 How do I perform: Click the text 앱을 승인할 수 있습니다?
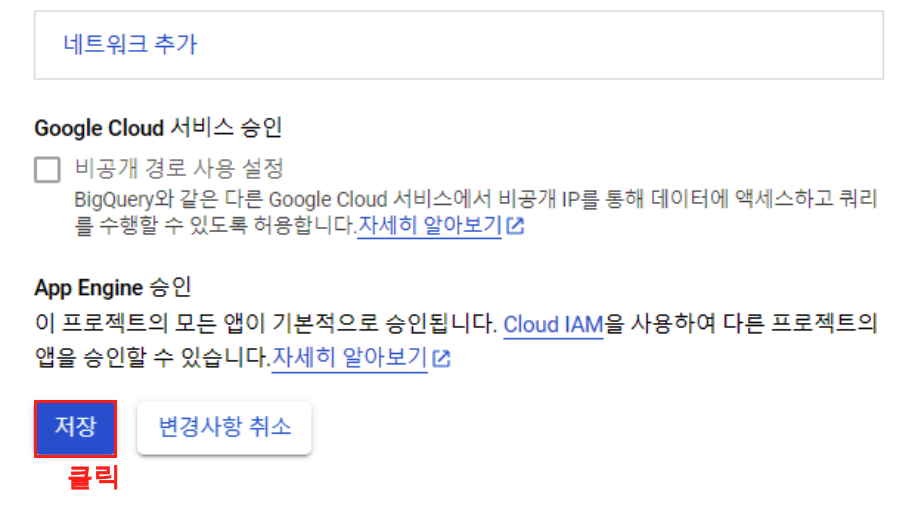click(x=152, y=358)
